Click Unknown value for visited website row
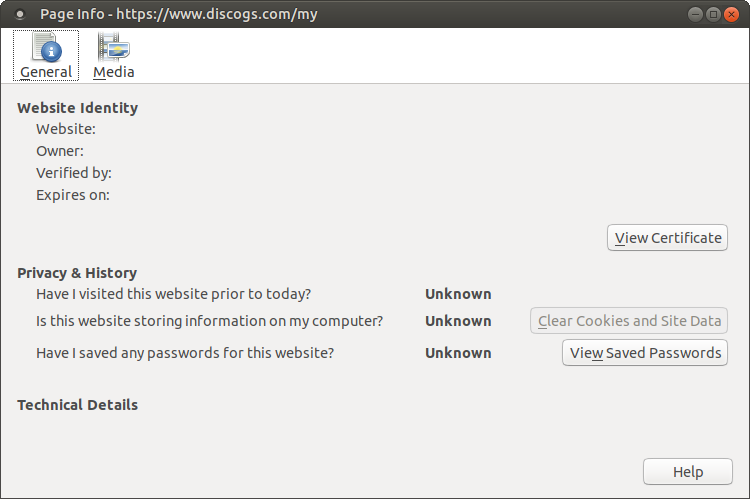The height and width of the screenshot is (499, 750). (x=458, y=294)
